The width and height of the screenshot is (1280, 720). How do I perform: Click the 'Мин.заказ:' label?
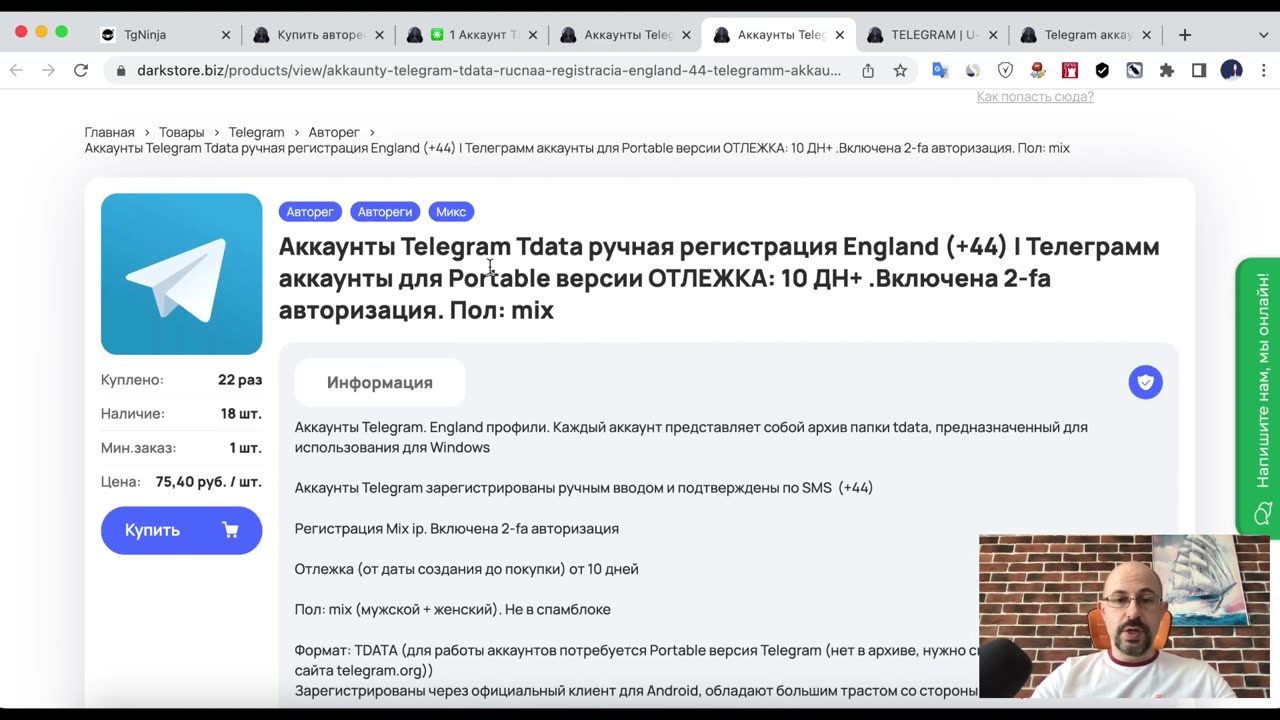138,448
